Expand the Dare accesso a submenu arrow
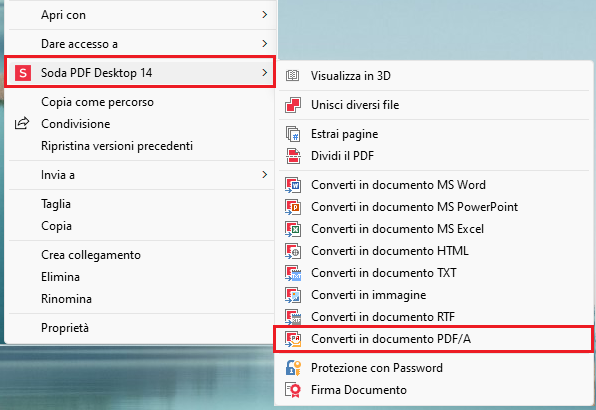This screenshot has width=596, height=410. 265,43
